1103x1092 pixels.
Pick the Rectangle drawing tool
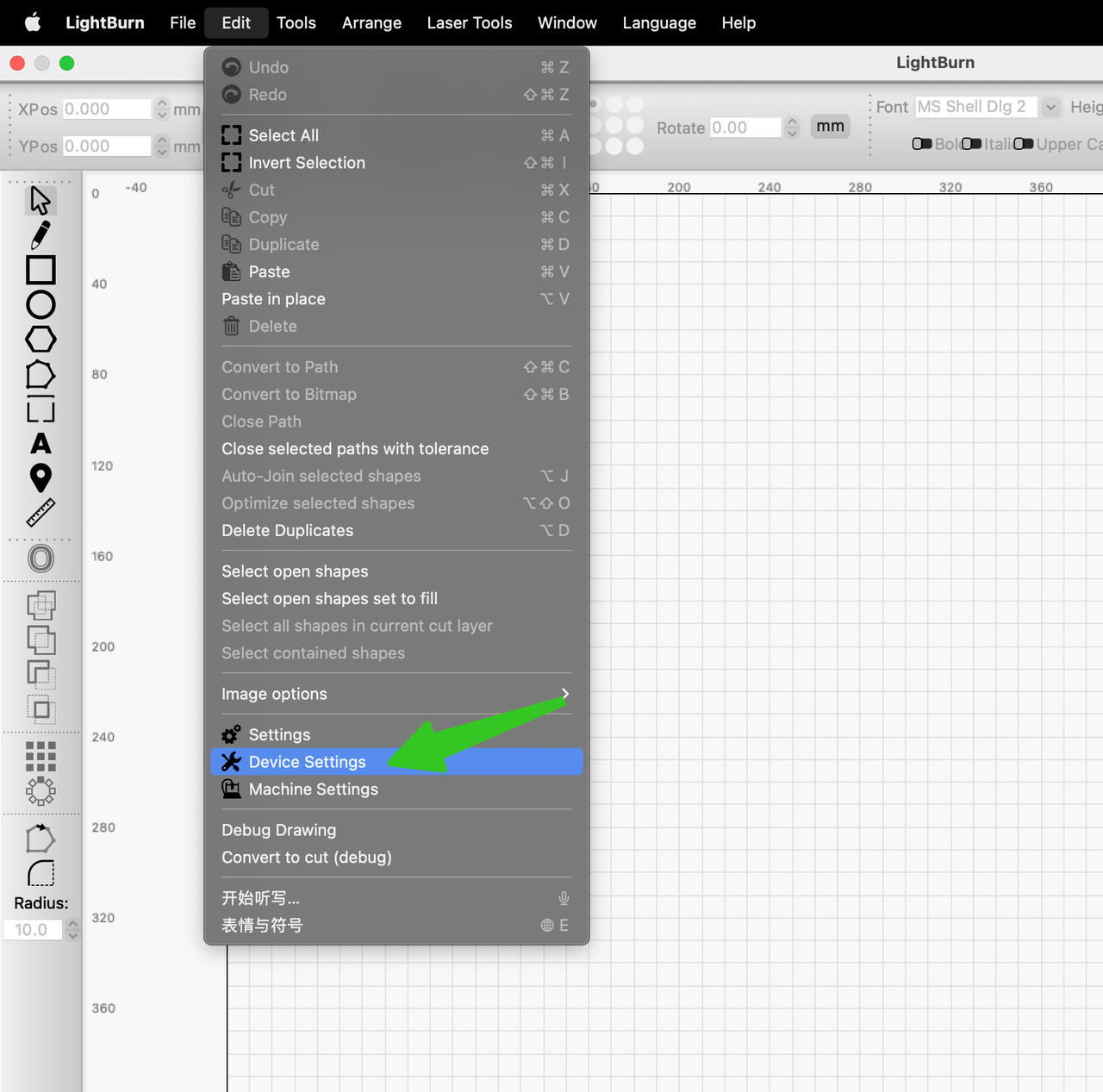[x=41, y=270]
